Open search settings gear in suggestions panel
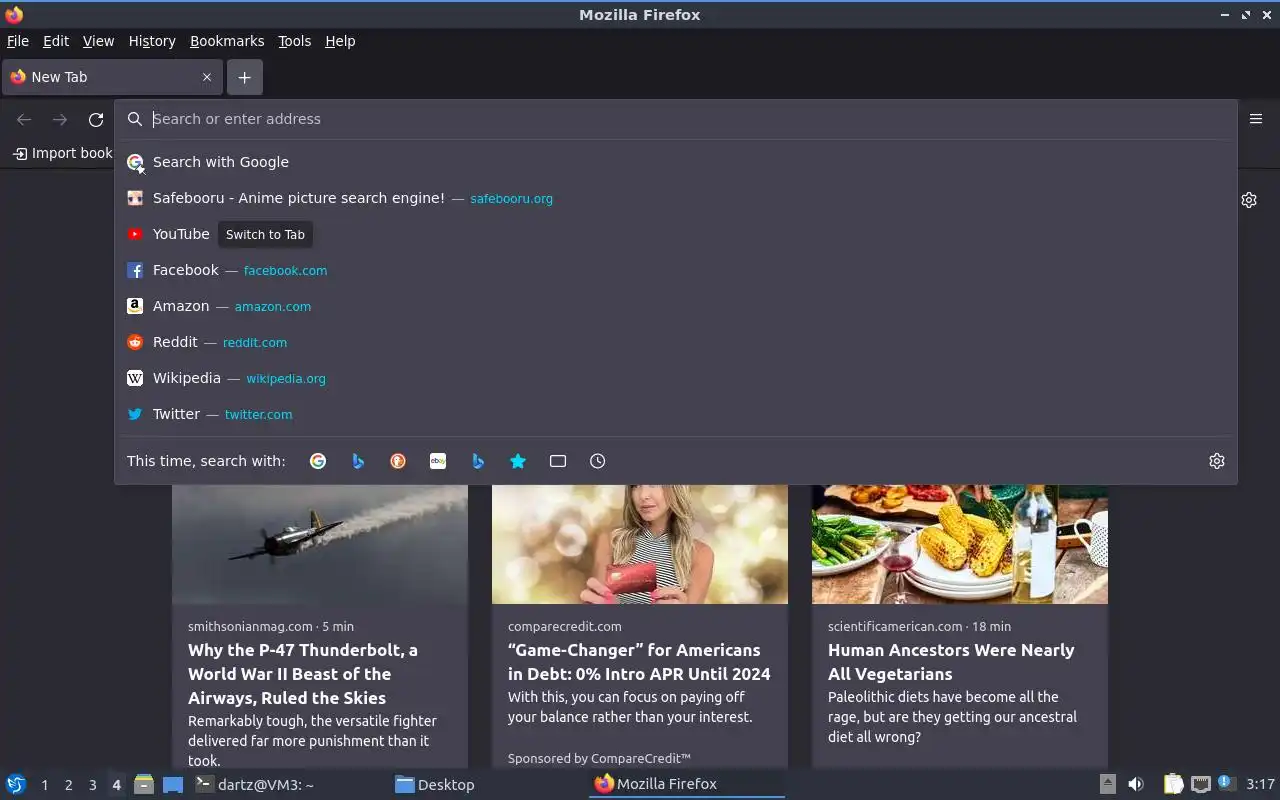Image resolution: width=1280 pixels, height=800 pixels. click(1217, 461)
